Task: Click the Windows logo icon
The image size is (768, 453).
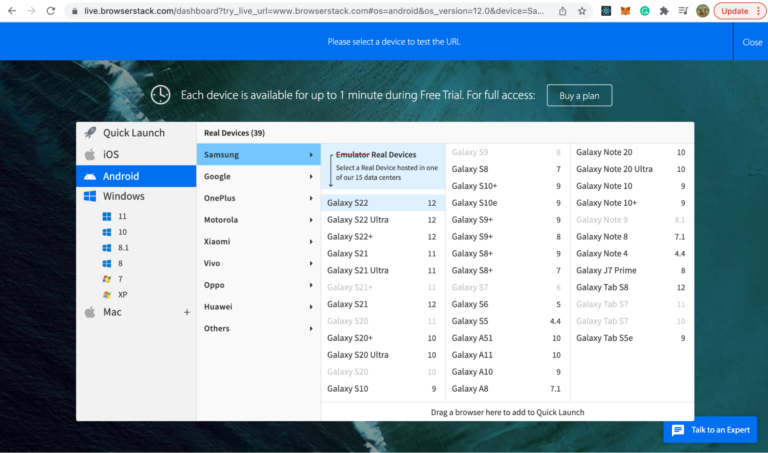Action: 90,197
